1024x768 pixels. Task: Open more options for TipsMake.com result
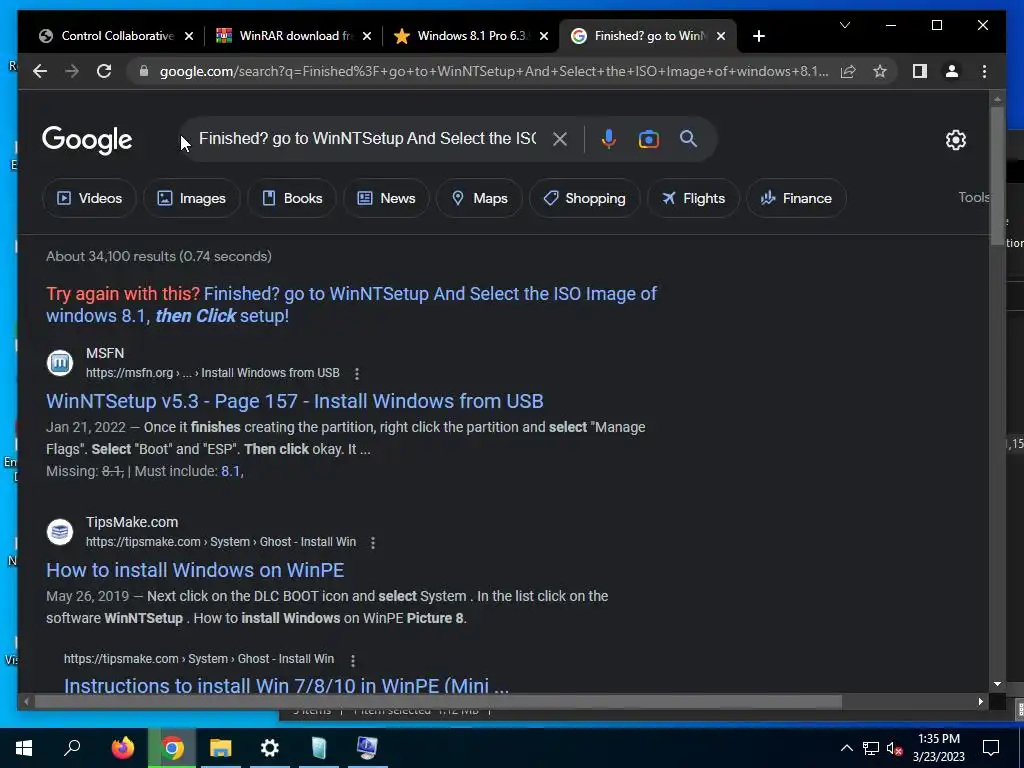click(373, 543)
